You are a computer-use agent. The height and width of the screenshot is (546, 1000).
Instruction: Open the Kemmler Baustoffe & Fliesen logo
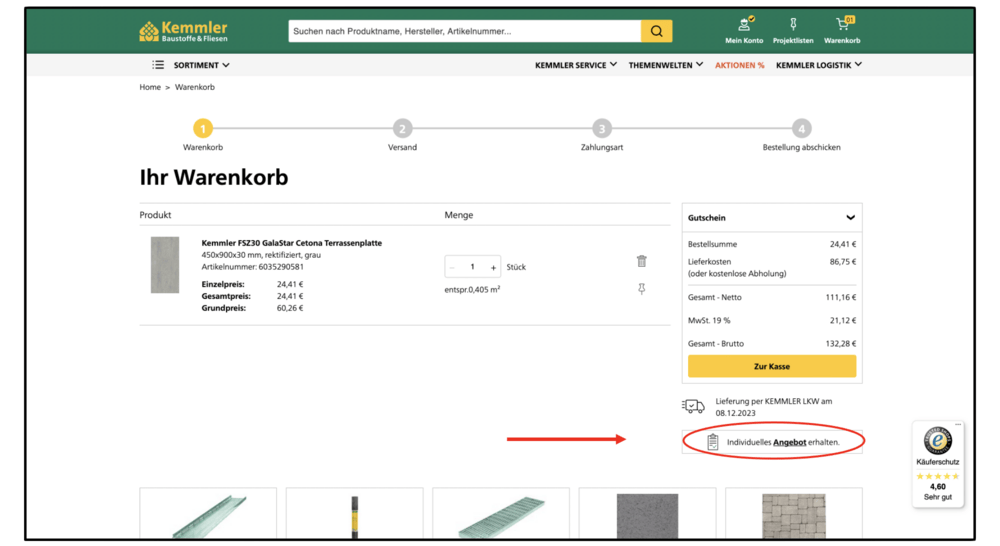click(183, 31)
